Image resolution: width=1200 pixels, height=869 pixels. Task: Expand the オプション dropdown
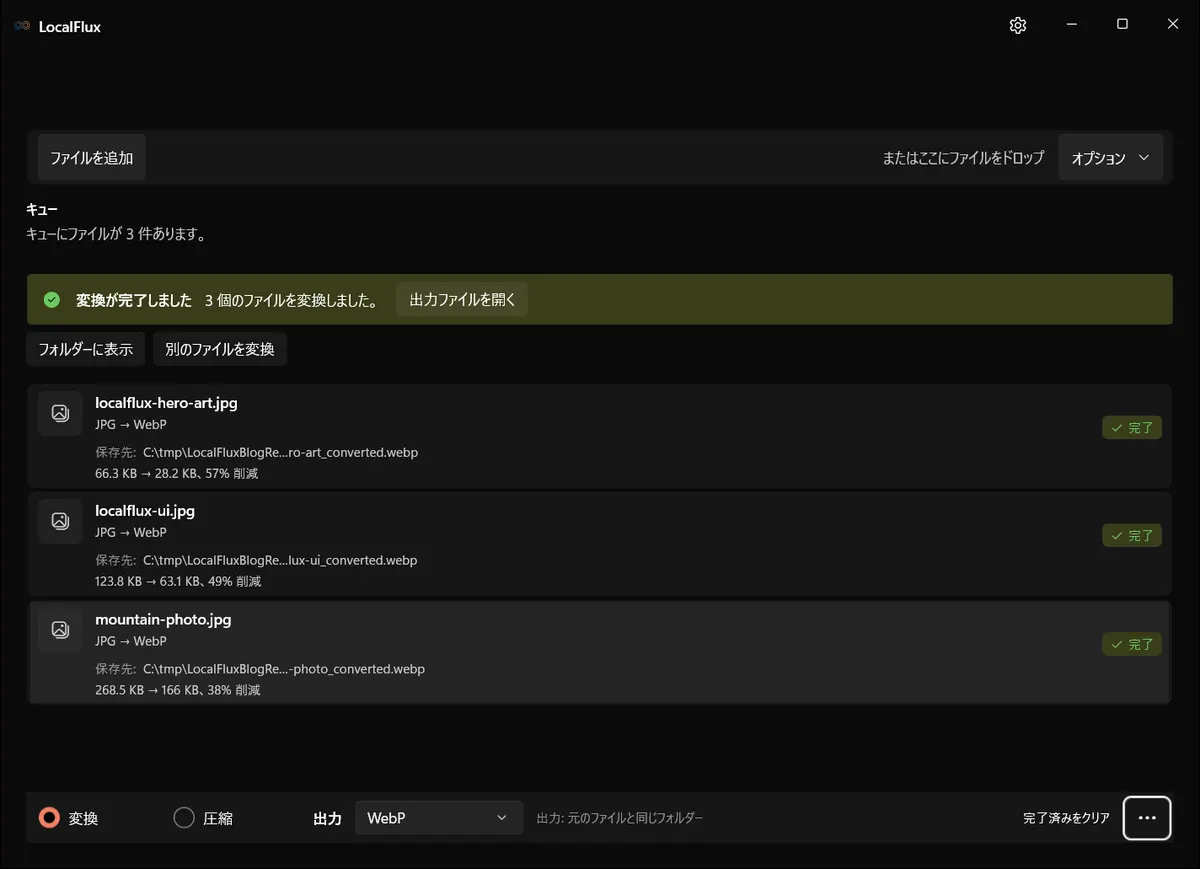[1110, 158]
